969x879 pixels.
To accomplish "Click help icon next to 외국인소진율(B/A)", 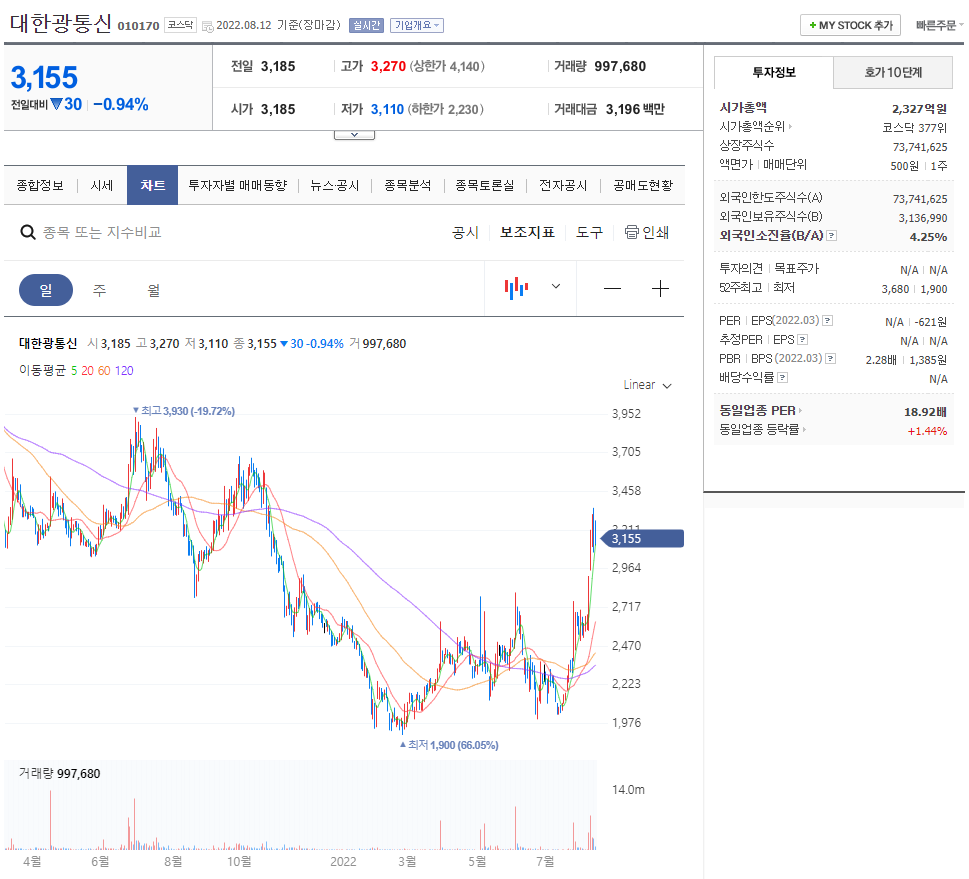I will [832, 236].
